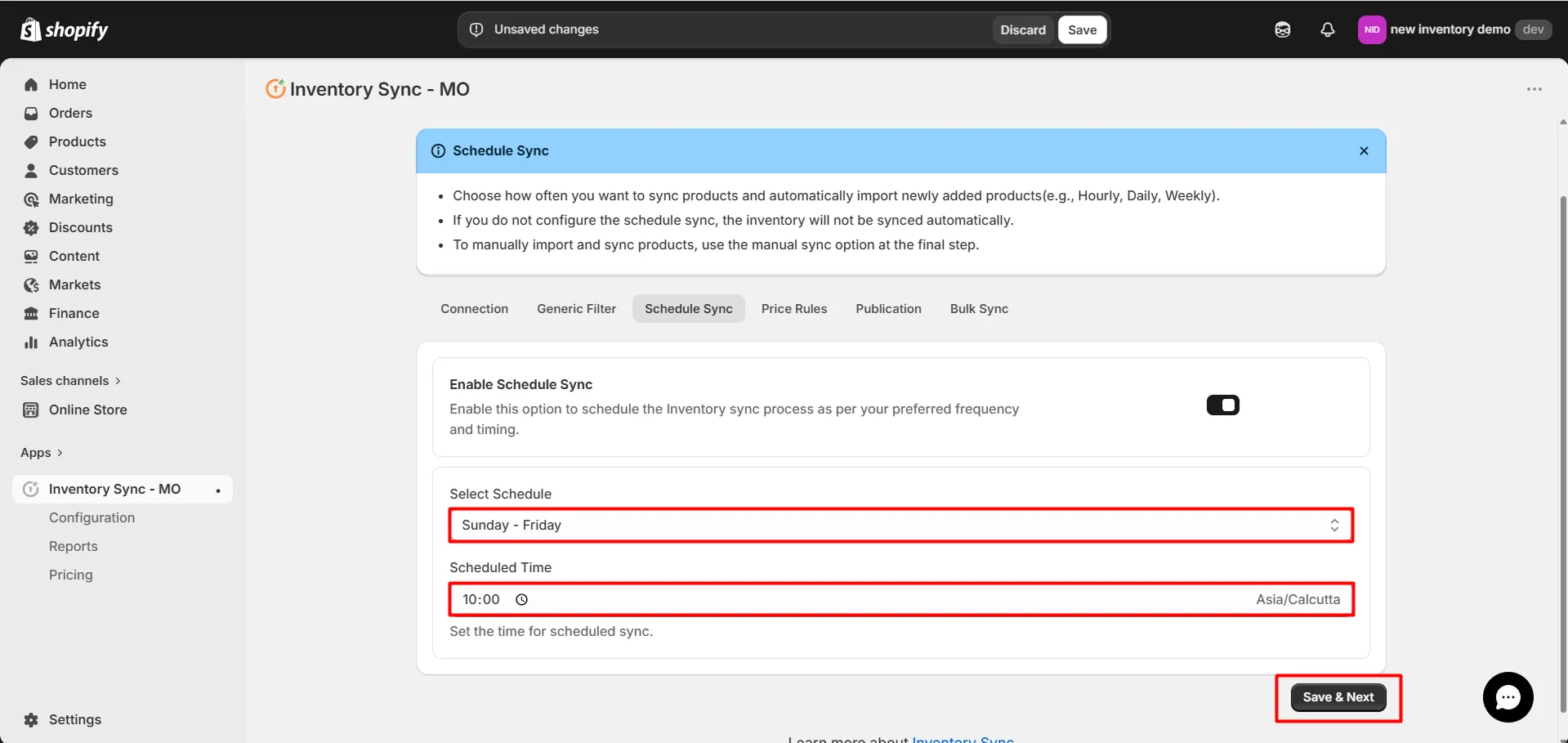
Task: Click the Save & Next button
Action: 1338,696
